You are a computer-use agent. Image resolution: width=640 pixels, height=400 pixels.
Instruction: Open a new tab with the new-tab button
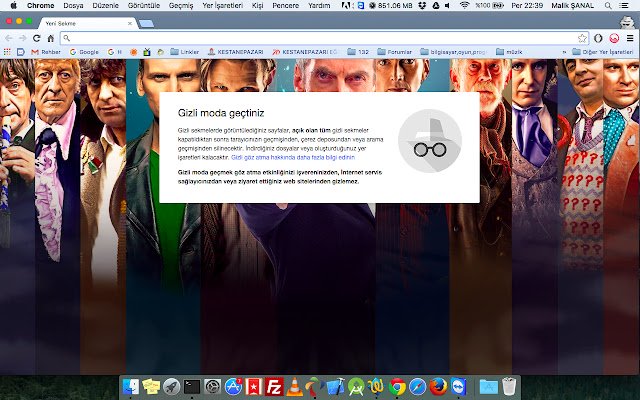coord(146,24)
